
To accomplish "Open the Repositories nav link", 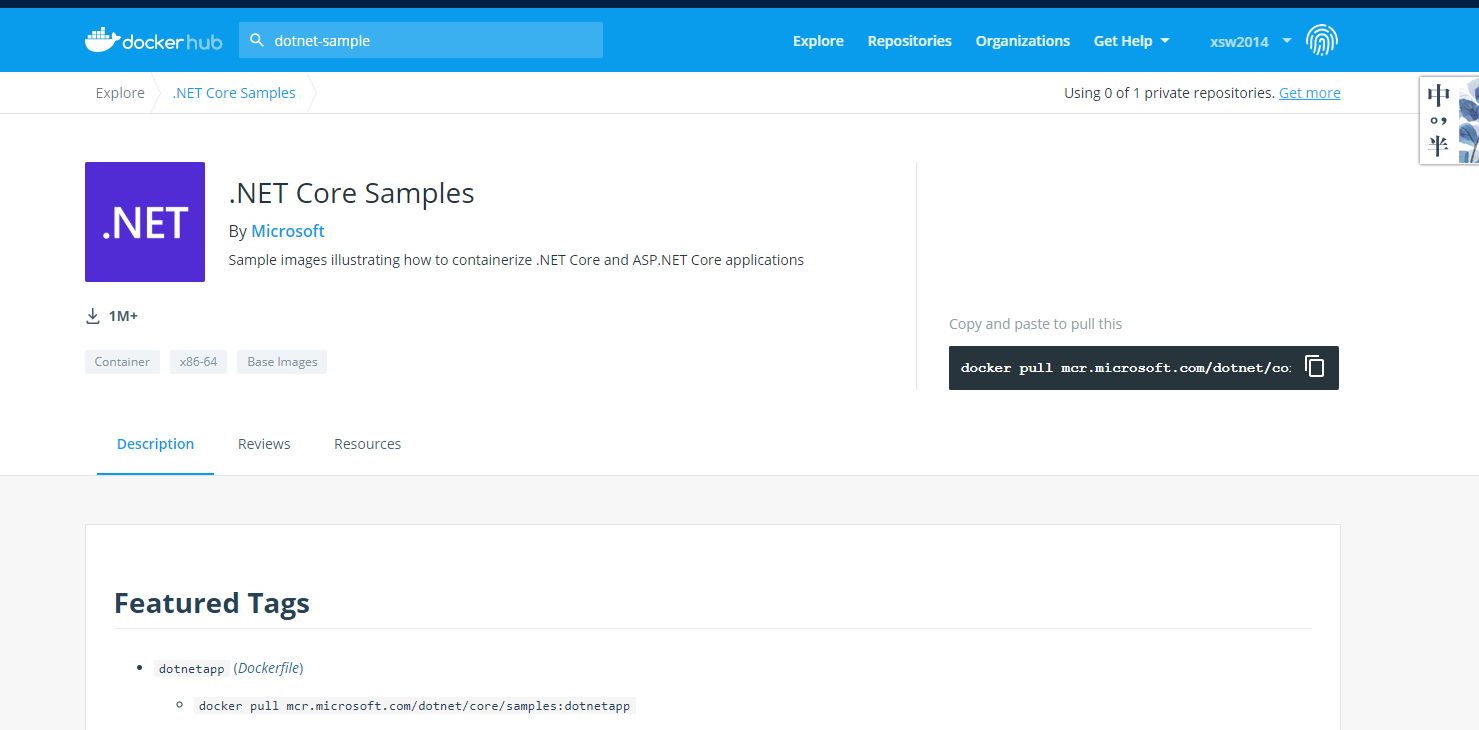I will pos(909,41).
